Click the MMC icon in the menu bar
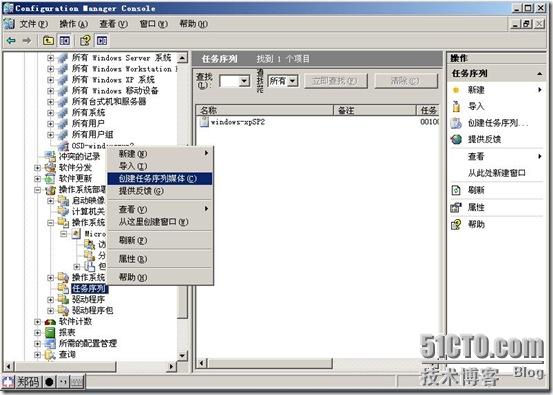 9,24
